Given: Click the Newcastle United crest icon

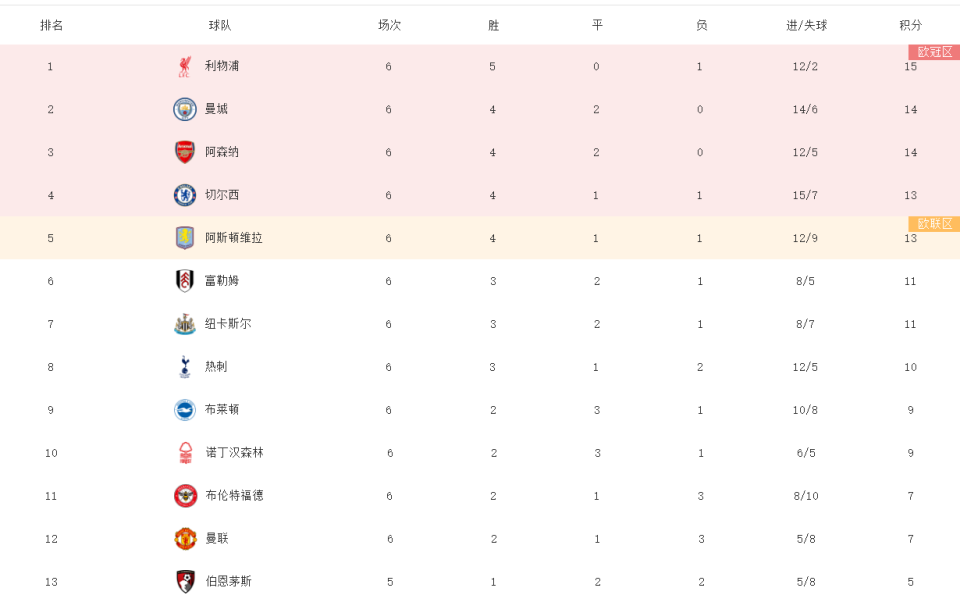Looking at the screenshot, I should (185, 324).
